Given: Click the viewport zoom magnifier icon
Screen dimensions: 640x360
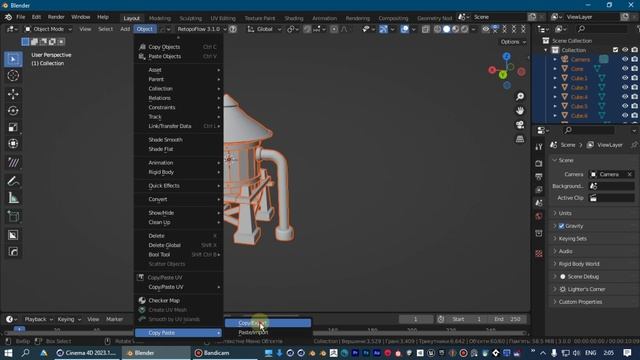Looking at the screenshot, I should pos(520,97).
